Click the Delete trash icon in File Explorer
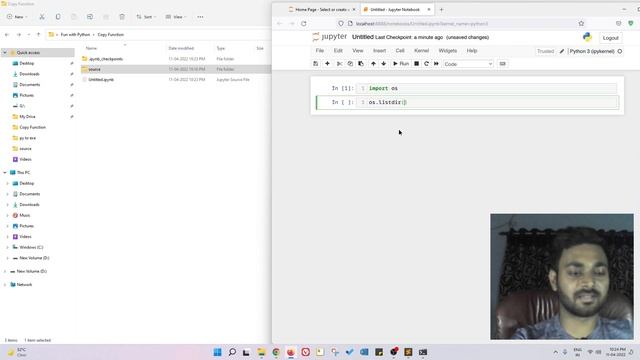Viewport: 640px width, 360px height. point(122,17)
